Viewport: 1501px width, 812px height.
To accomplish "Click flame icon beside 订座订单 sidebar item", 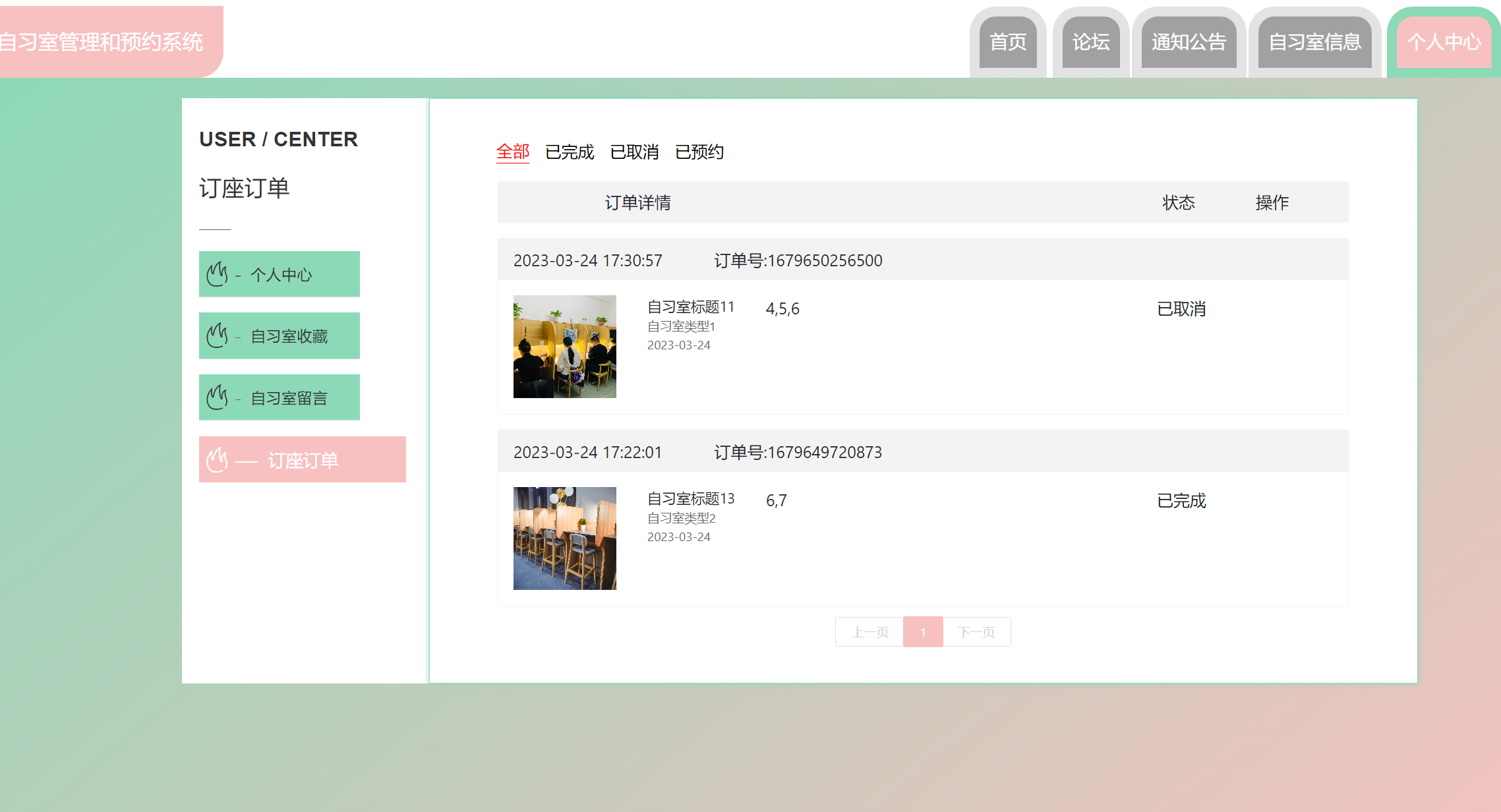I will (217, 459).
